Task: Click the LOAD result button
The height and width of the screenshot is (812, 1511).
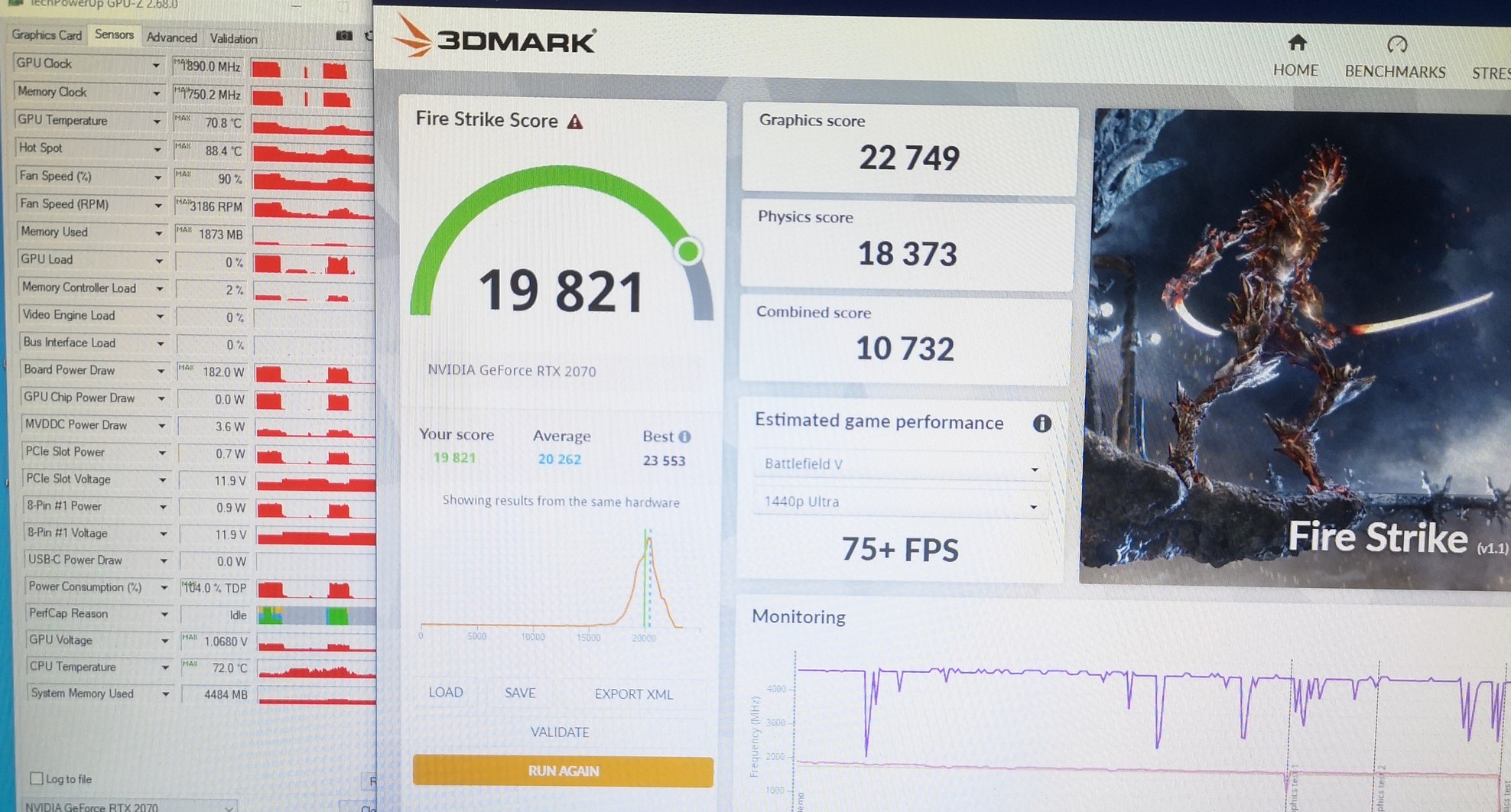Action: pyautogui.click(x=446, y=692)
